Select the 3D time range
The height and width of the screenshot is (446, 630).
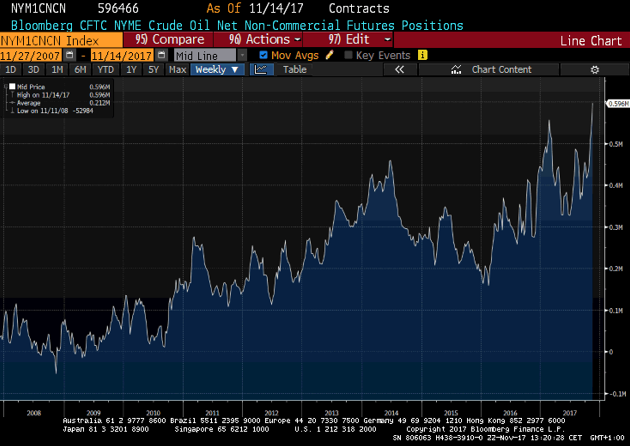coord(33,70)
